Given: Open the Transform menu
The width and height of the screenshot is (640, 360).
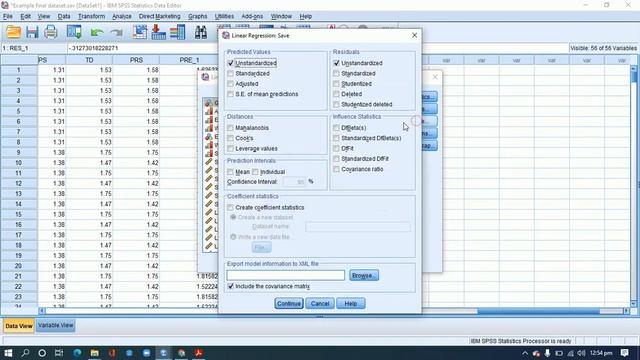Looking at the screenshot, I should tap(91, 16).
